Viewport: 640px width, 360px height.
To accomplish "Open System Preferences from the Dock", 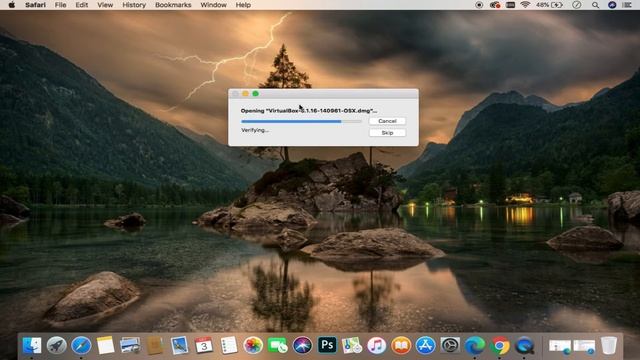I will pyautogui.click(x=450, y=345).
